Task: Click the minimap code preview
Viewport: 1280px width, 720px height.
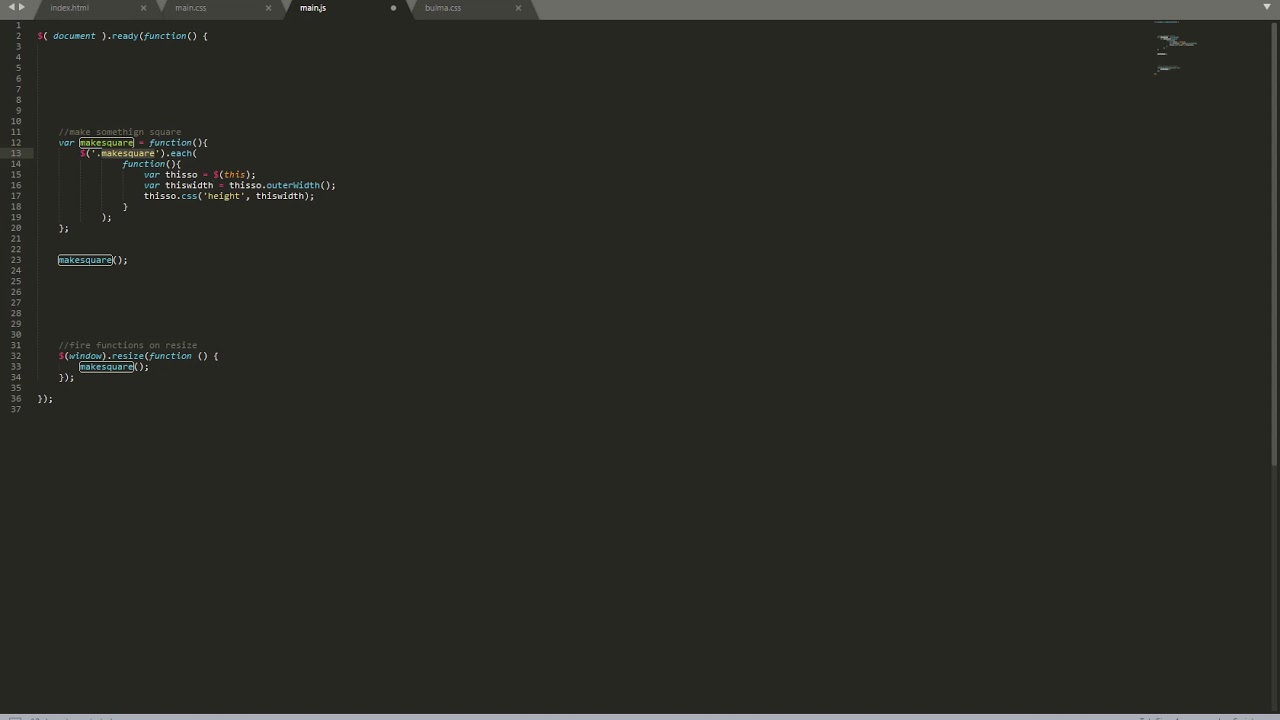Action: click(x=1175, y=47)
